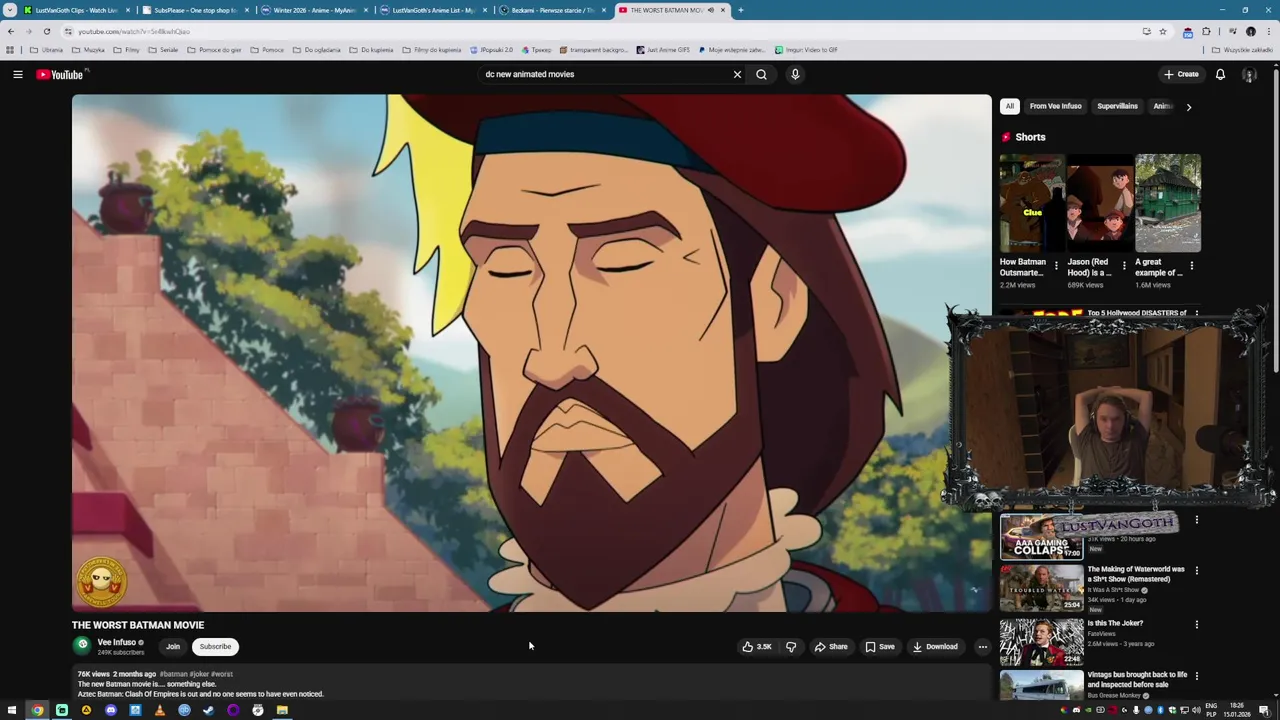Open Discord from the taskbar
Viewport: 1280px width, 720px height.
pos(110,710)
